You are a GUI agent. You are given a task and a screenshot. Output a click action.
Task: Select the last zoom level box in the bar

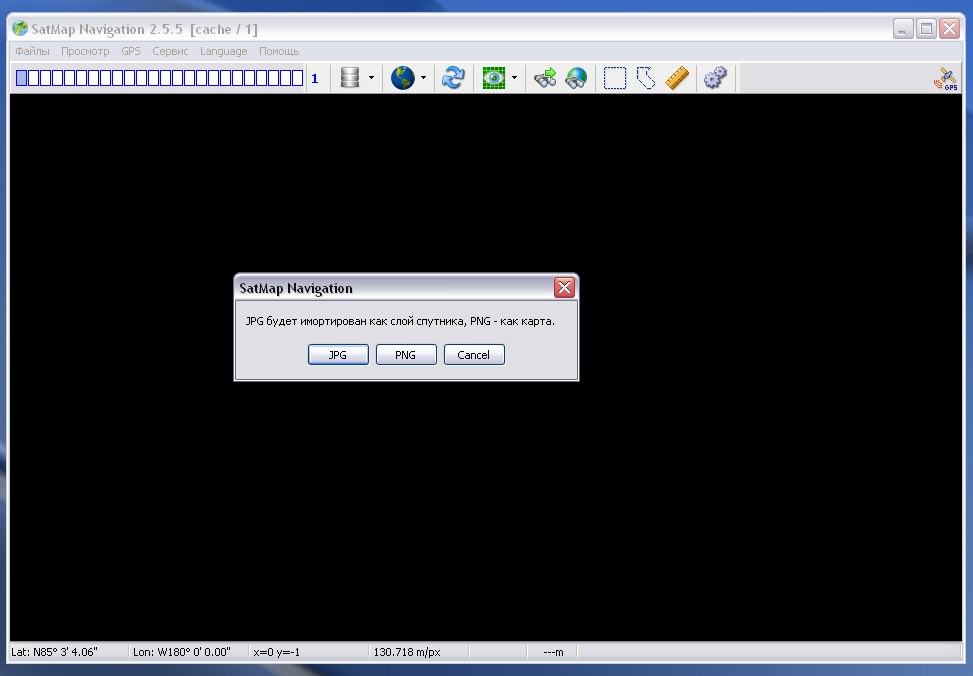pos(297,78)
